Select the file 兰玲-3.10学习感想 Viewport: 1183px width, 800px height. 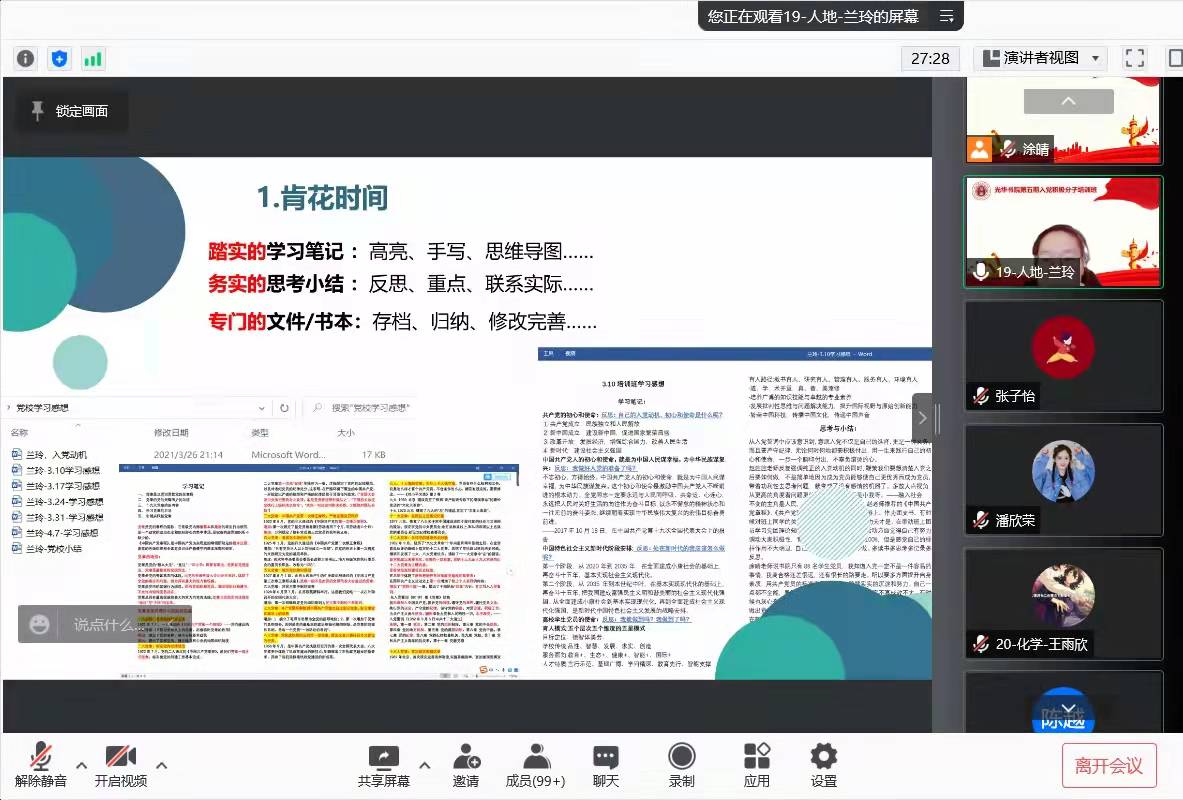56,470
